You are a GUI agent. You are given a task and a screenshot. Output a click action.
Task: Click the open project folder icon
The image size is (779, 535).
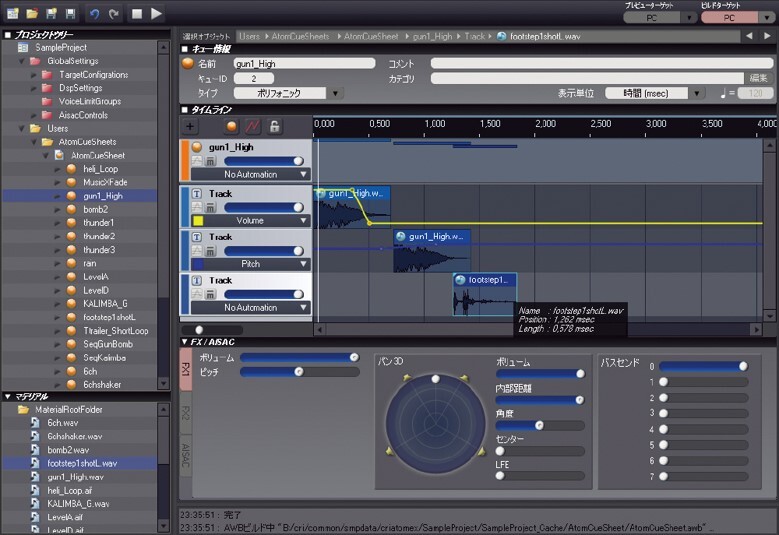point(32,13)
